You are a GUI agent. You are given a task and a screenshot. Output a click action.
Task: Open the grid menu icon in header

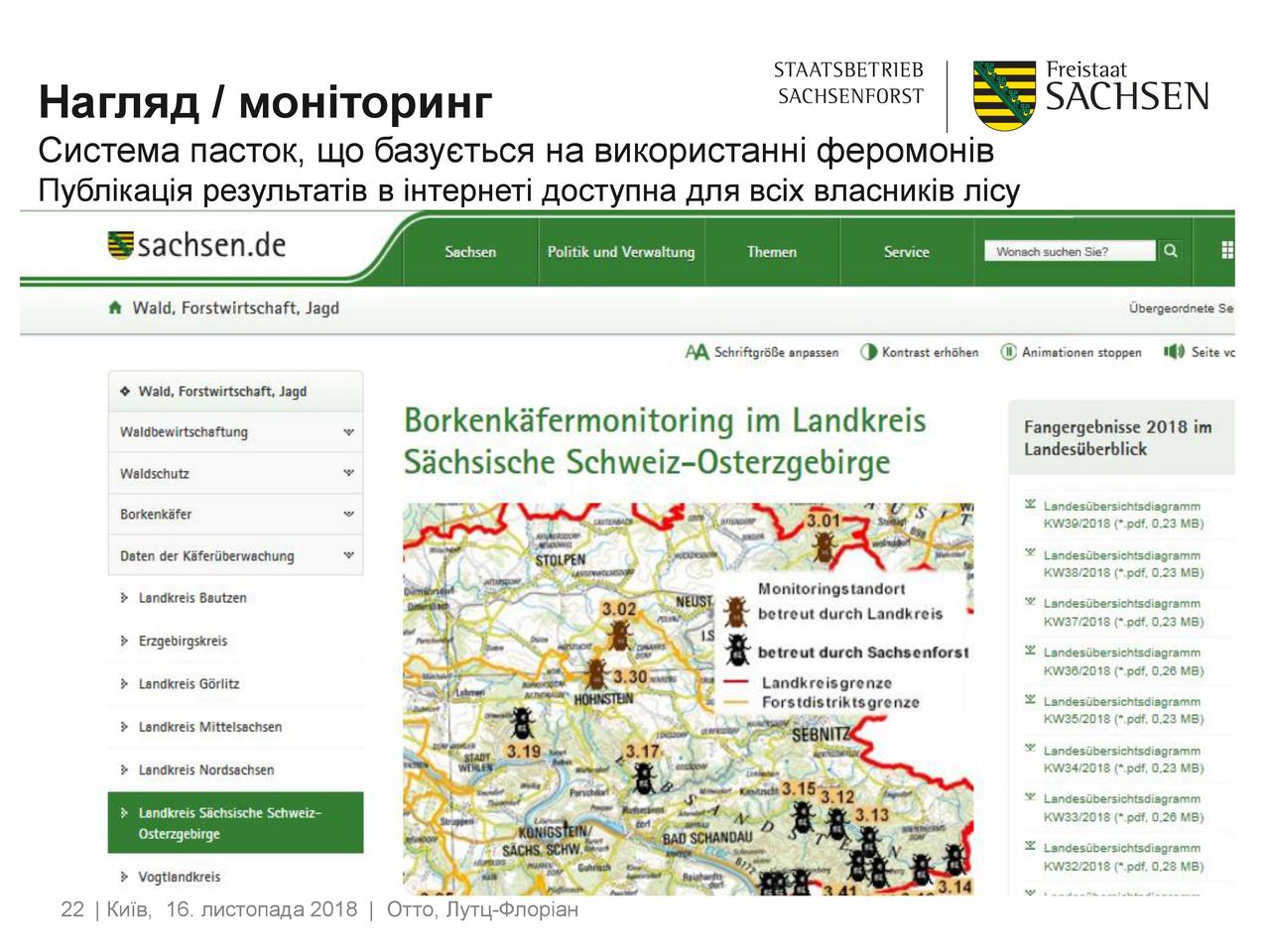coord(1227,251)
